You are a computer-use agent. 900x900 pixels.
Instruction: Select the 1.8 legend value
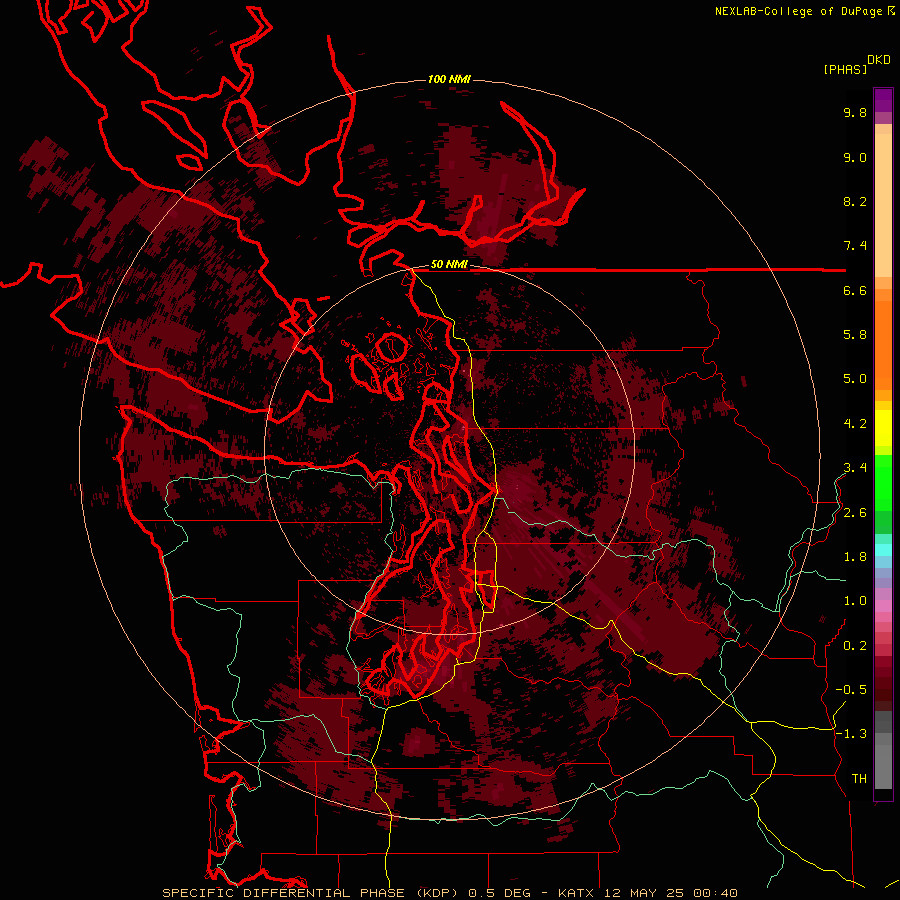click(855, 557)
